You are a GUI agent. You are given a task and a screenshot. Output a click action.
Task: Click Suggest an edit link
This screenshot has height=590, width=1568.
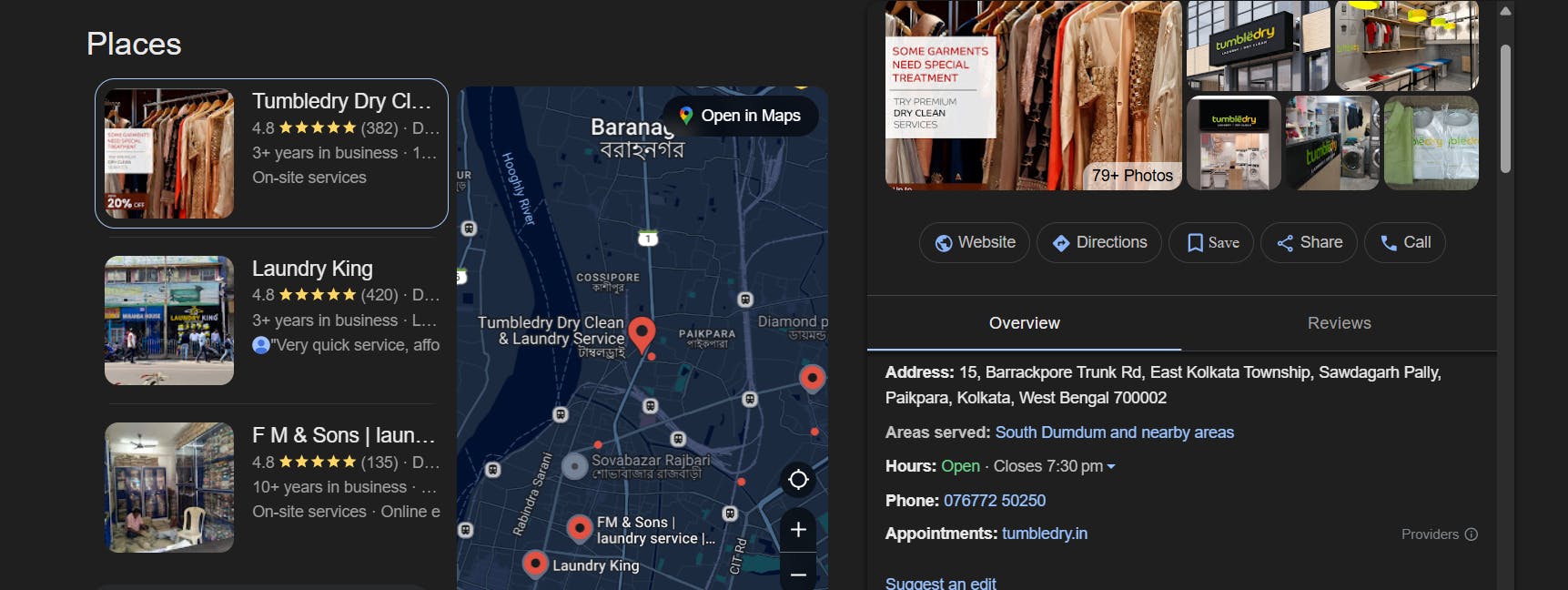941,583
